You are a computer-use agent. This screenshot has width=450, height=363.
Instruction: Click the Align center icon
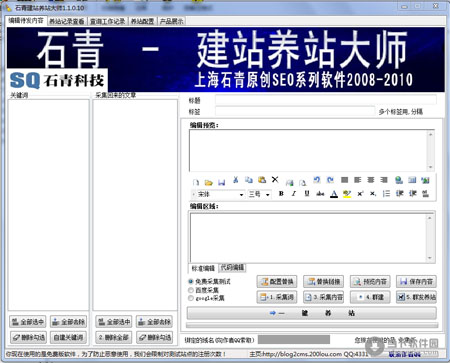(371, 180)
